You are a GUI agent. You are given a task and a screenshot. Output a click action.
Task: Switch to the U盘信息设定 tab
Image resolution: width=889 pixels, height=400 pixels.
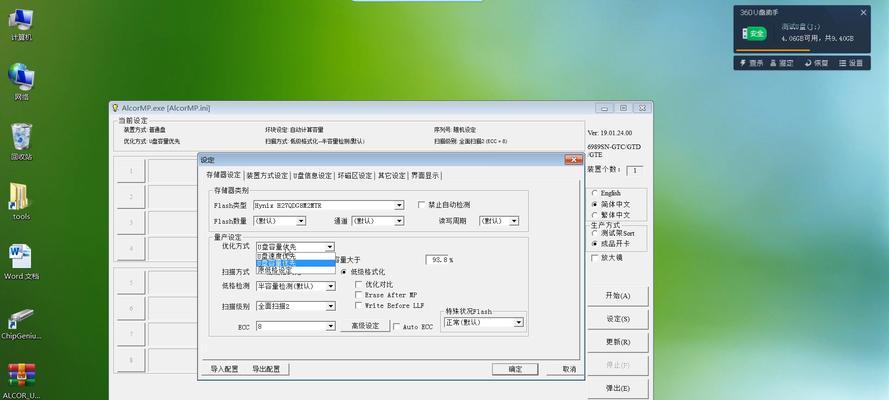click(x=312, y=176)
